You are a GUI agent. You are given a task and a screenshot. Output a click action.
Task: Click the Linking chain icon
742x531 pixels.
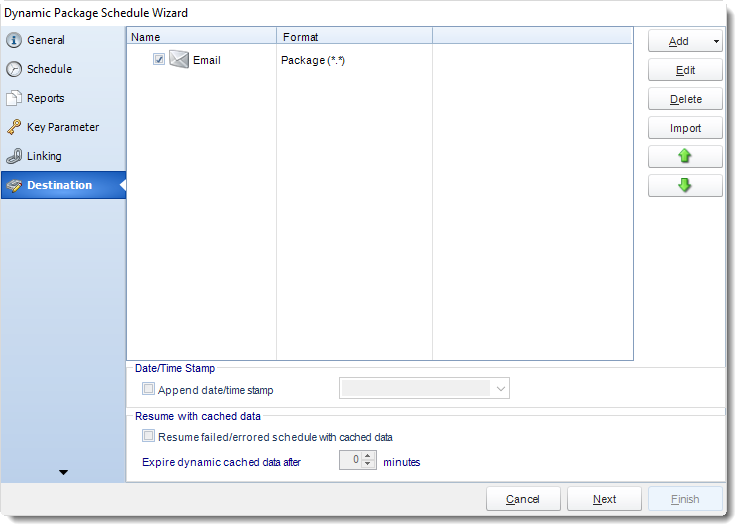[14, 156]
